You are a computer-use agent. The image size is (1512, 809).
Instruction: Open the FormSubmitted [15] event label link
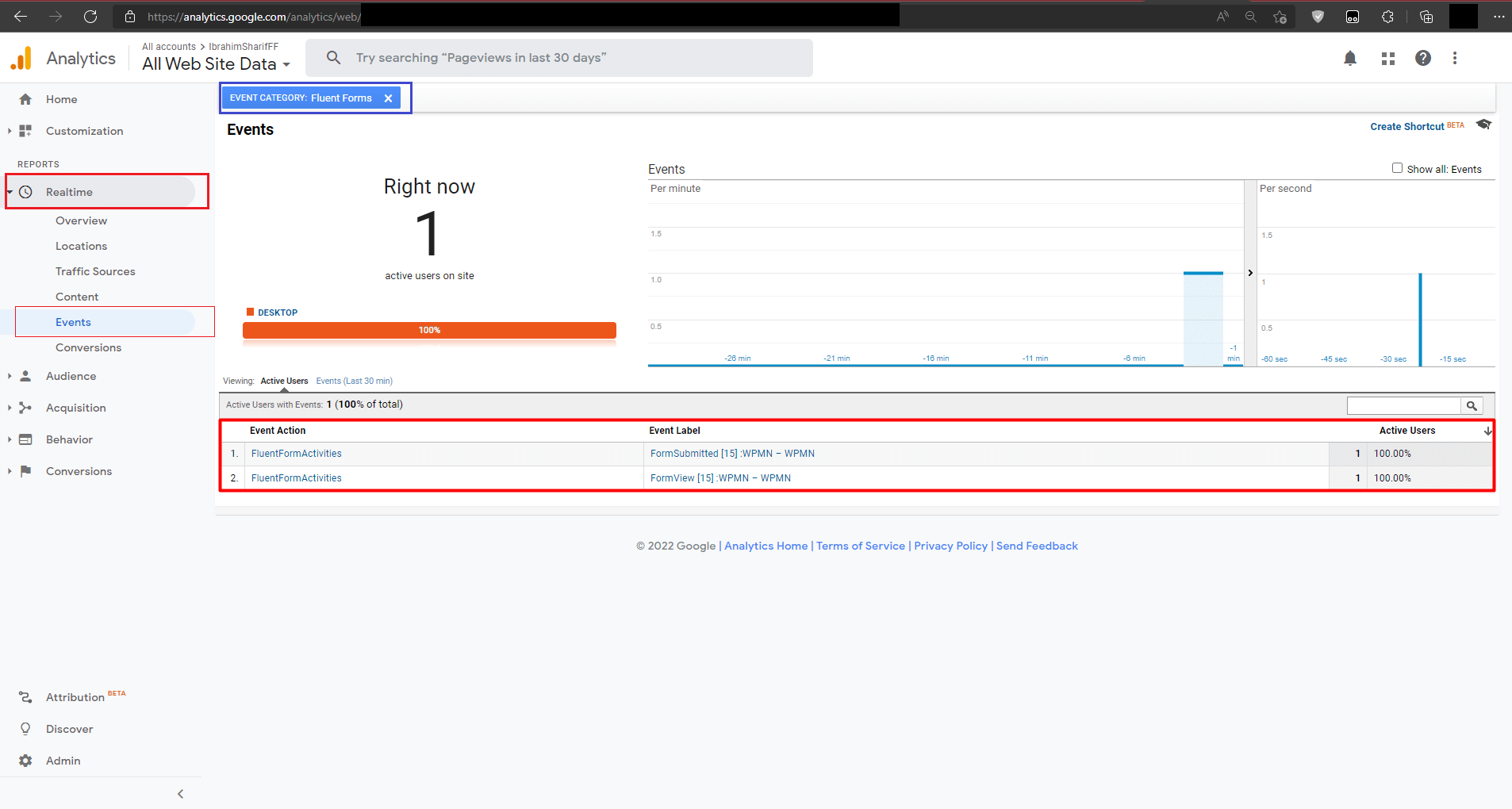tap(731, 454)
